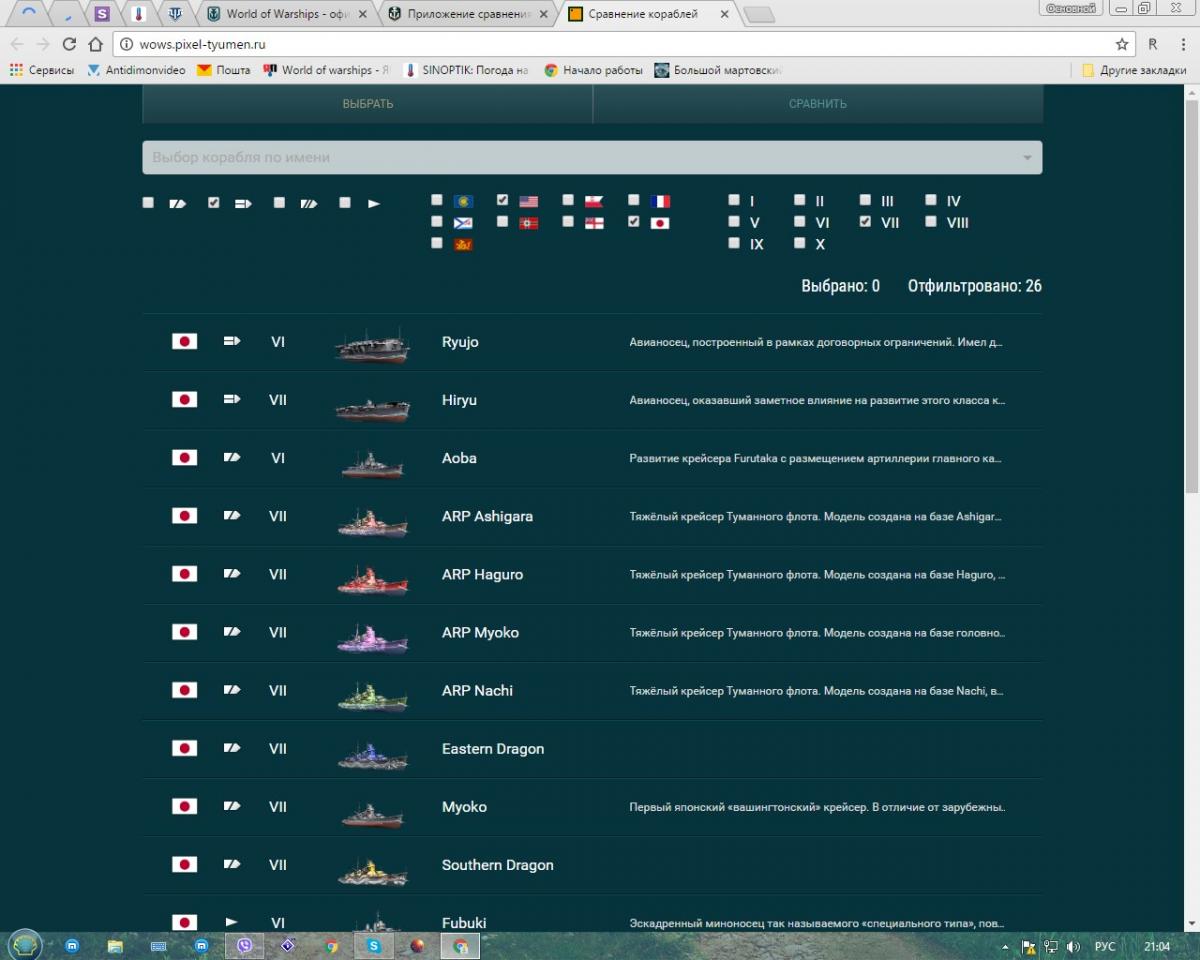Check the battleship class filter checkbox
This screenshot has width=1200, height=960.
279,203
